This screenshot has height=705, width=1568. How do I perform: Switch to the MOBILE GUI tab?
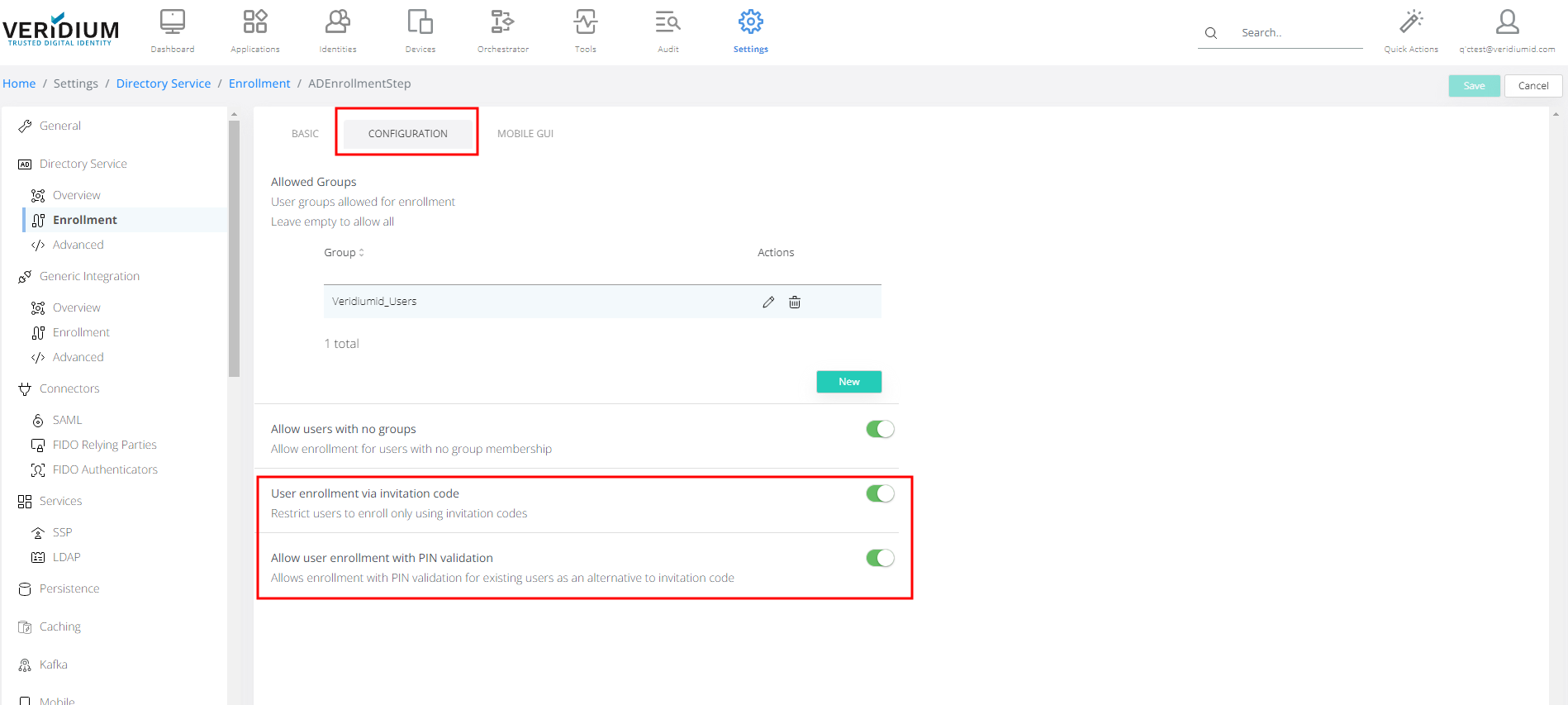click(x=525, y=134)
